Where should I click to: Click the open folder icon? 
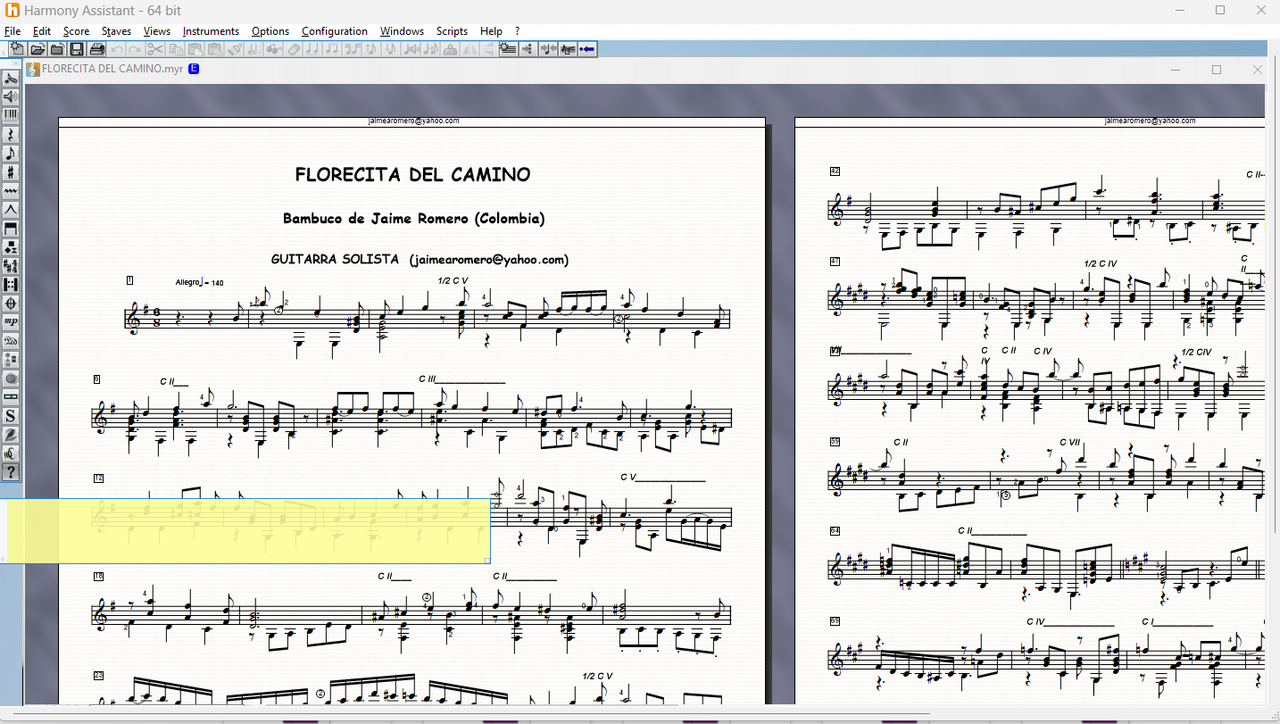[37, 49]
